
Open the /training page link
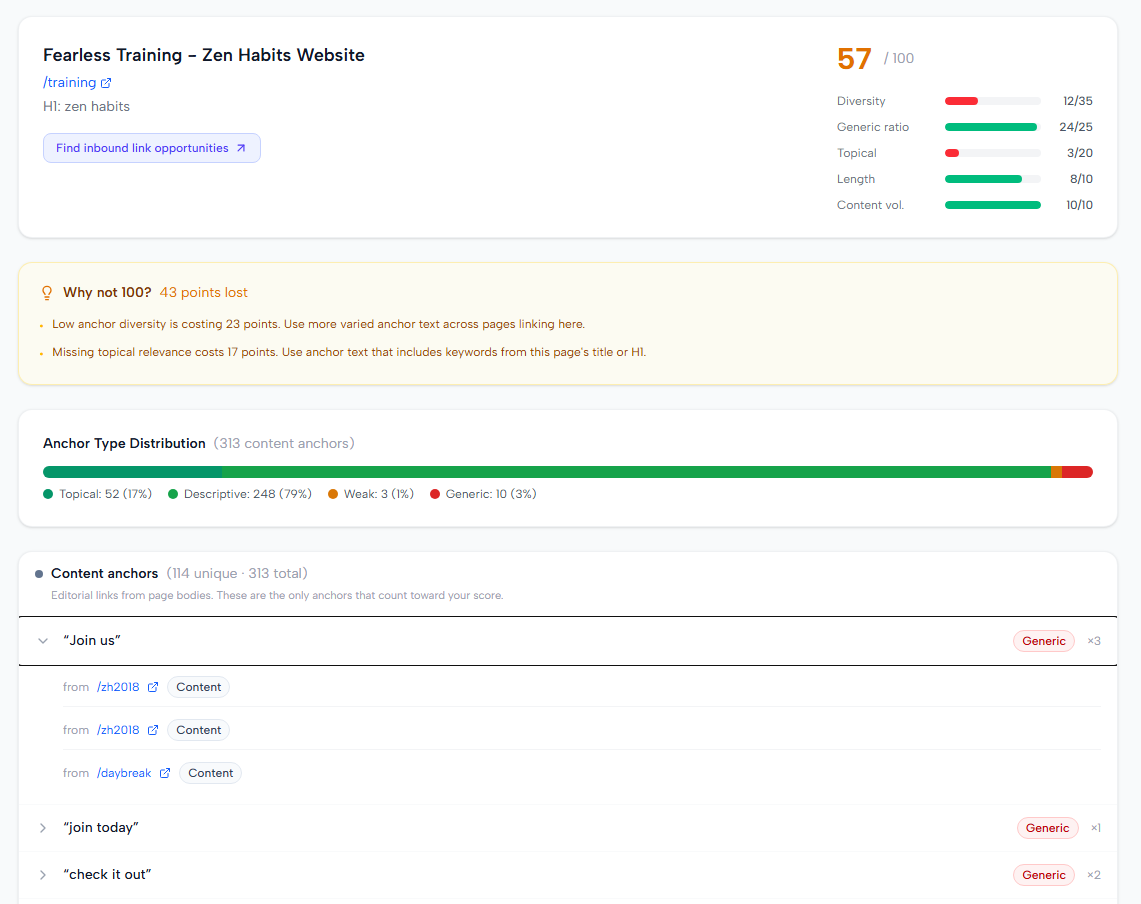[69, 82]
